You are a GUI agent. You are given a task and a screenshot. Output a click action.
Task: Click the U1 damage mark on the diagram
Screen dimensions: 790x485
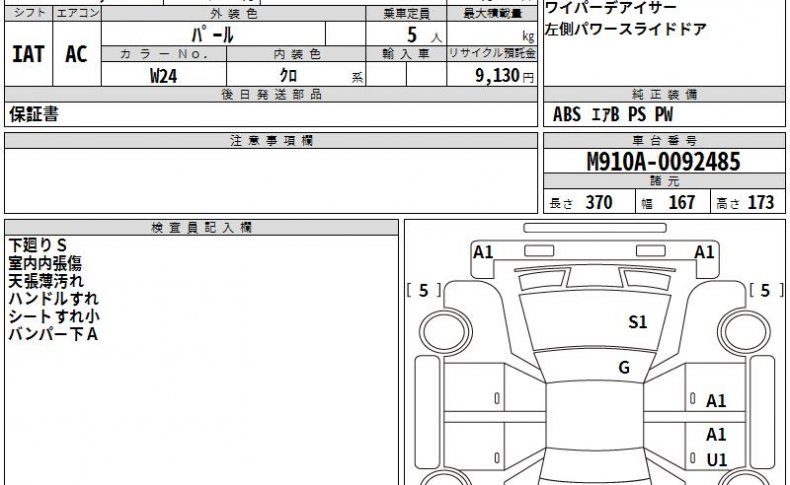(716, 460)
